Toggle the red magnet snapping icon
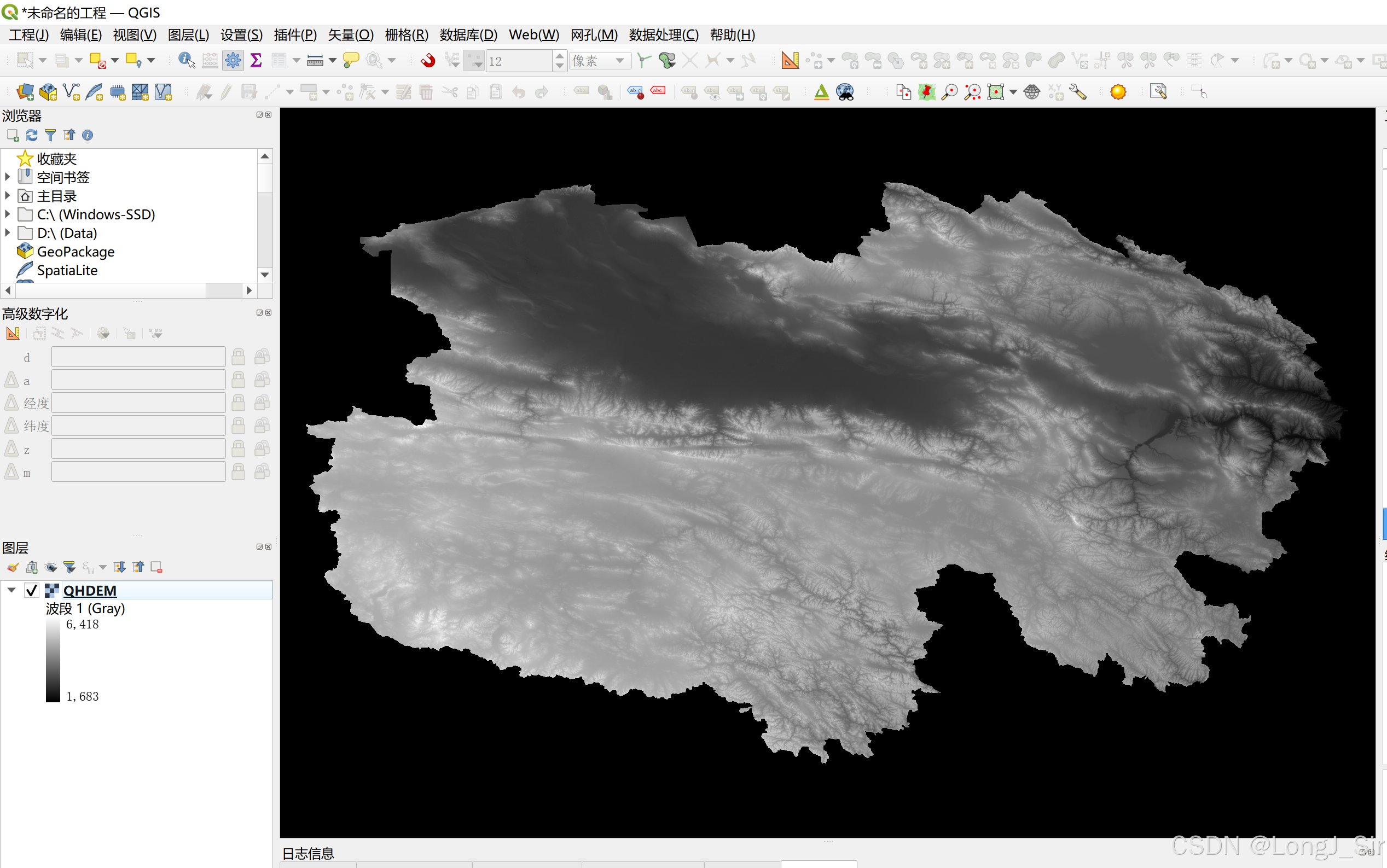 click(428, 60)
